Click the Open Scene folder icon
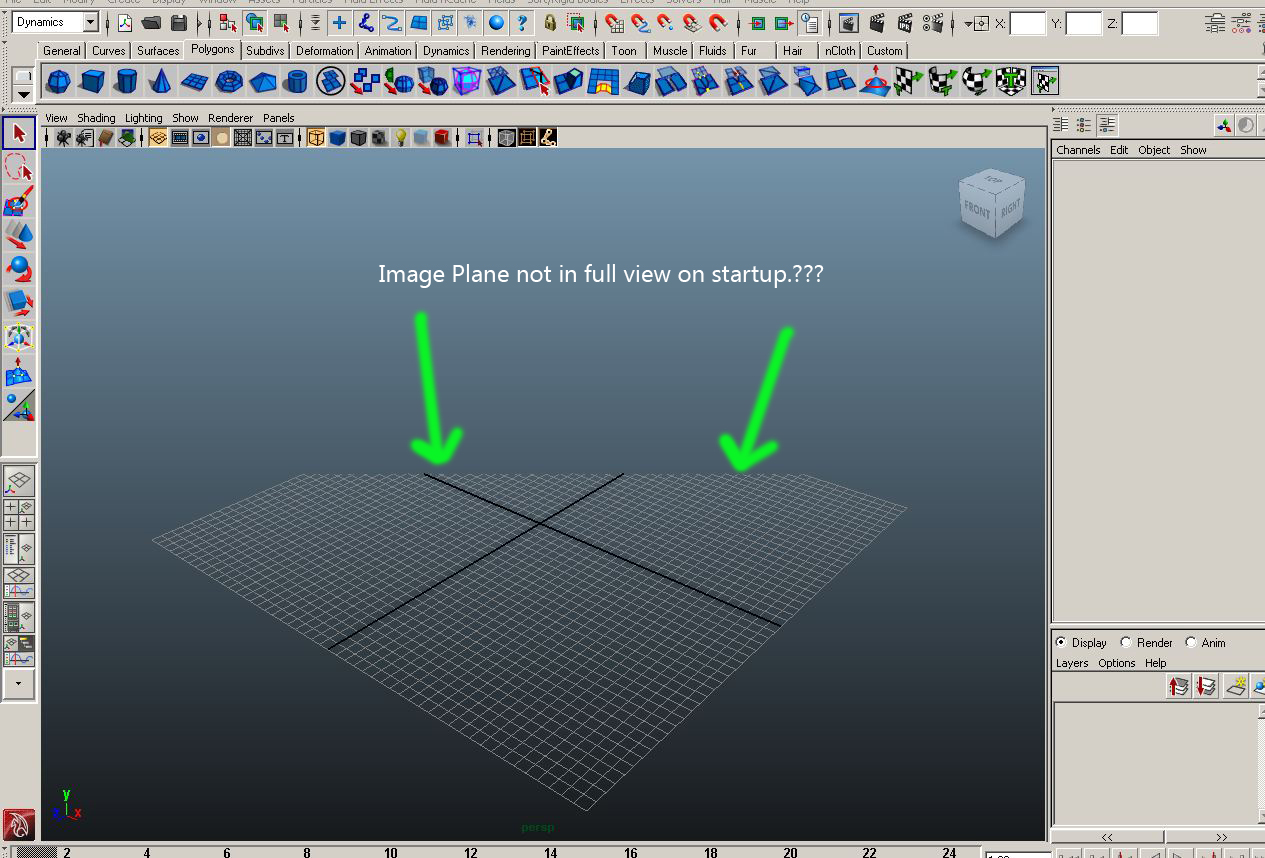Screen dimensions: 1265x858 tap(152, 22)
